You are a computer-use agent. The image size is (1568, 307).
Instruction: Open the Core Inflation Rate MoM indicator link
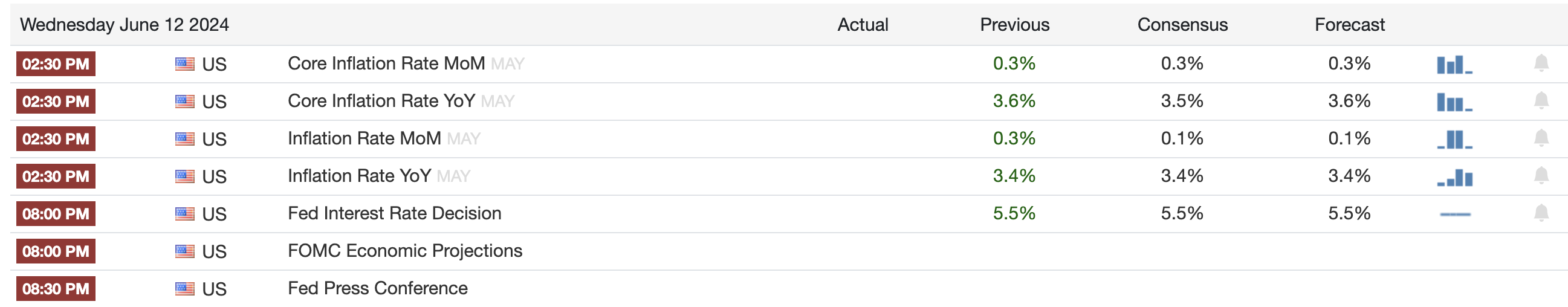(386, 63)
